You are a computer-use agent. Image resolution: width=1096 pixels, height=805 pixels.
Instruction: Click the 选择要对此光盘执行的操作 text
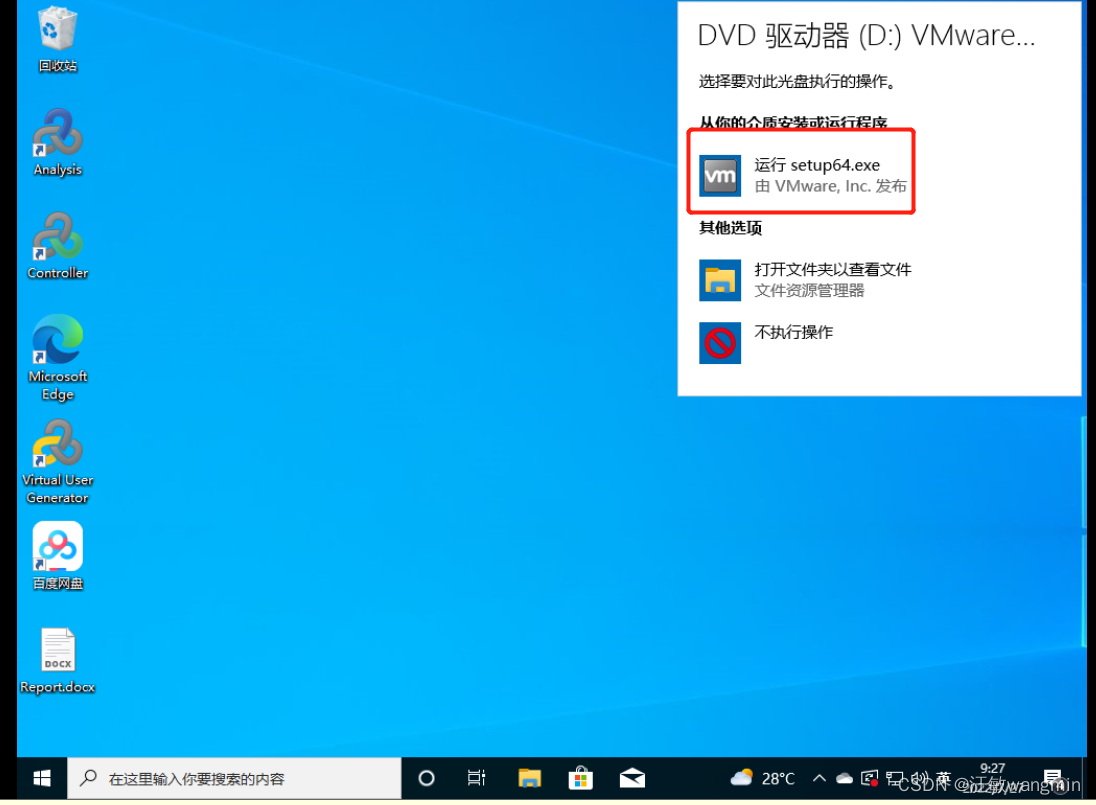coord(797,82)
